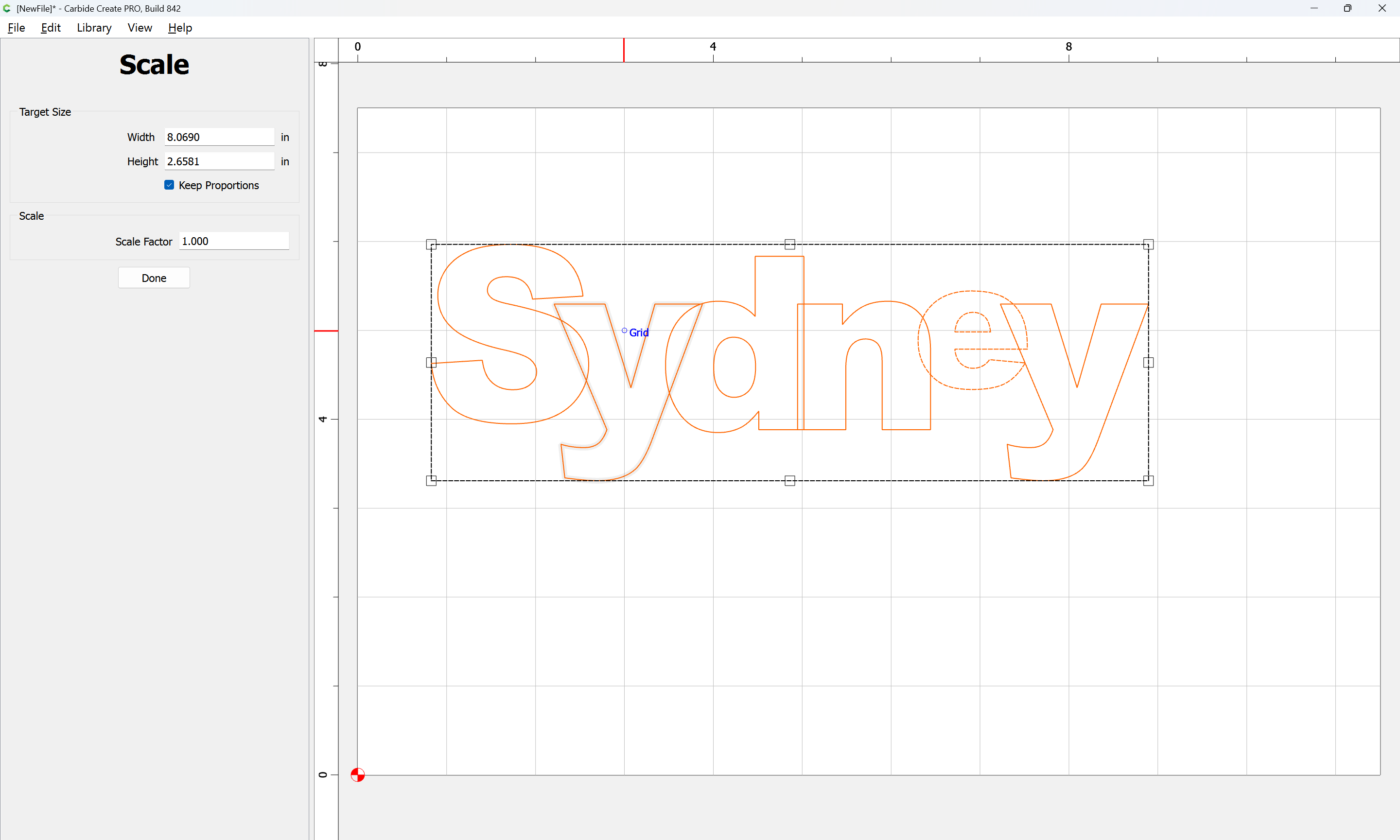Click the Height input field
This screenshot has height=840, width=1400.
click(219, 161)
